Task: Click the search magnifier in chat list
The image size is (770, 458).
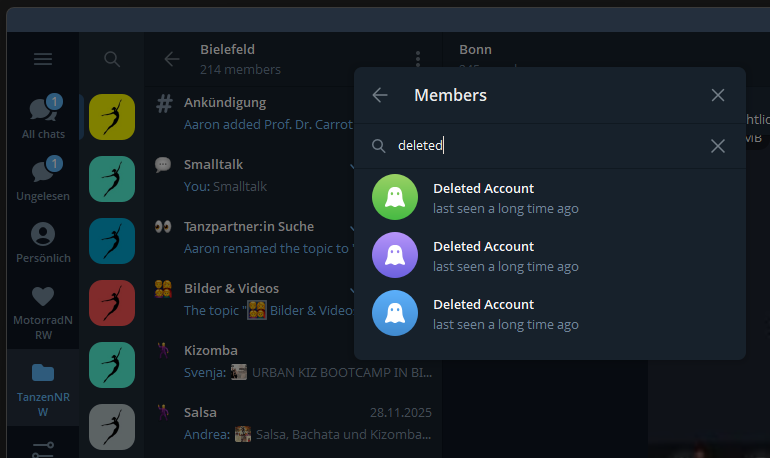Action: point(112,59)
